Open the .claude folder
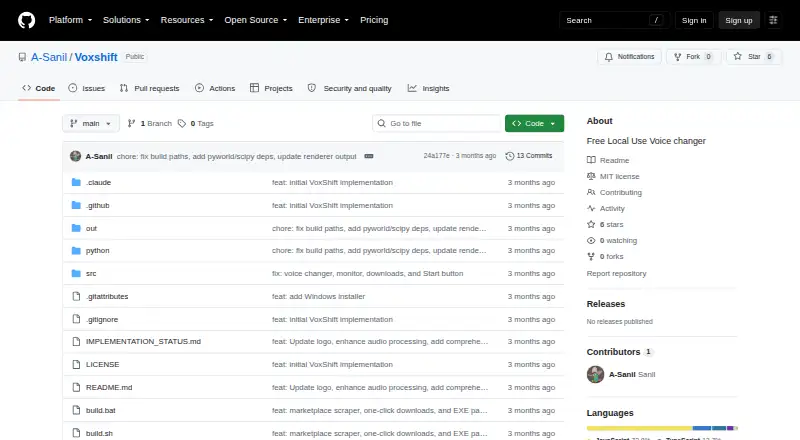The height and width of the screenshot is (440, 800). coord(98,182)
